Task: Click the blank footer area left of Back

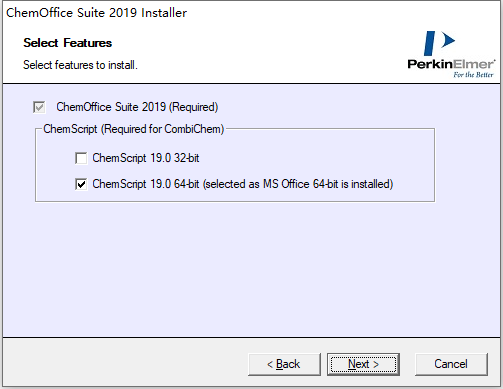Action: click(x=123, y=363)
